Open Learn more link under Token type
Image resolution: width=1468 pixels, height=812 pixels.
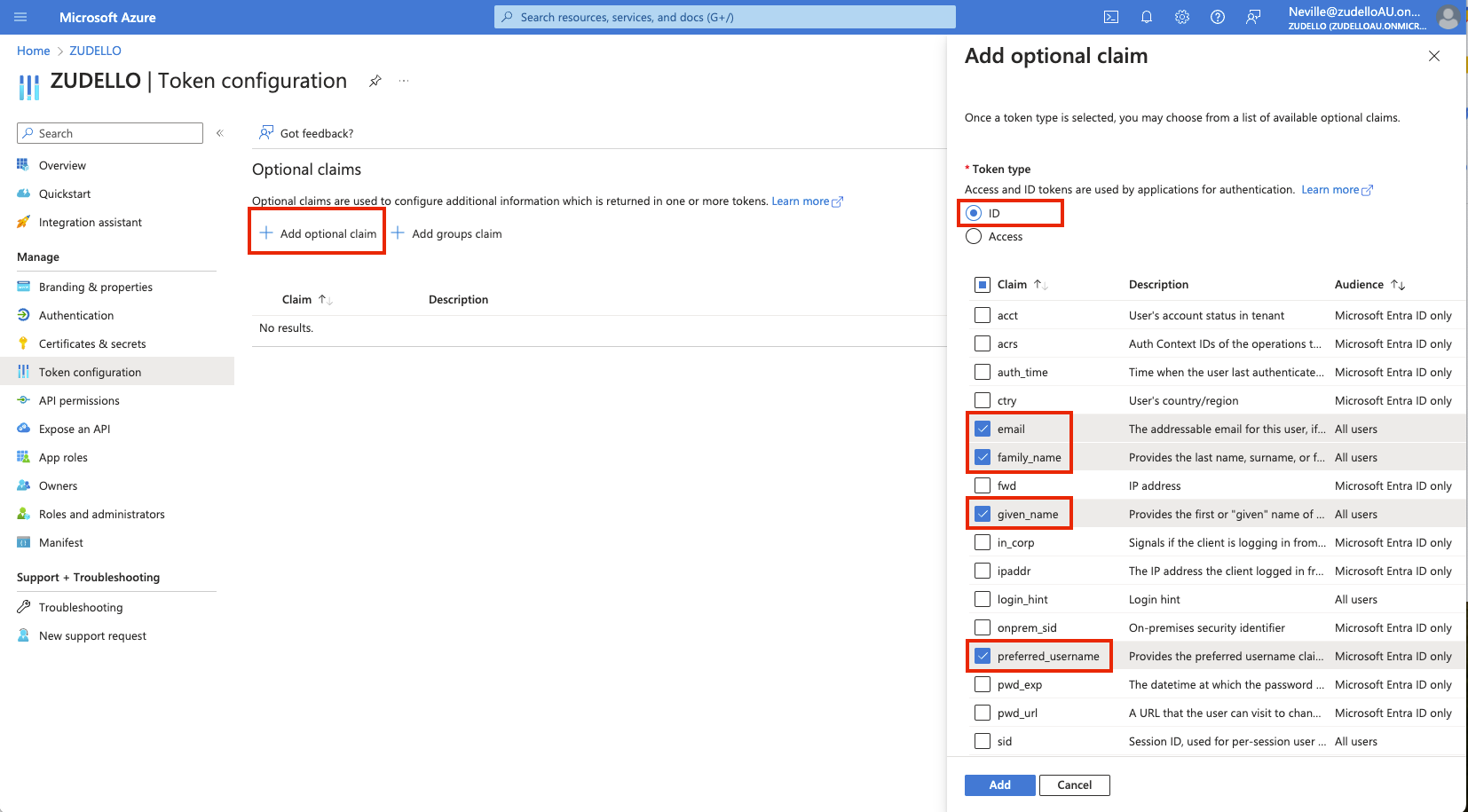pos(1337,190)
